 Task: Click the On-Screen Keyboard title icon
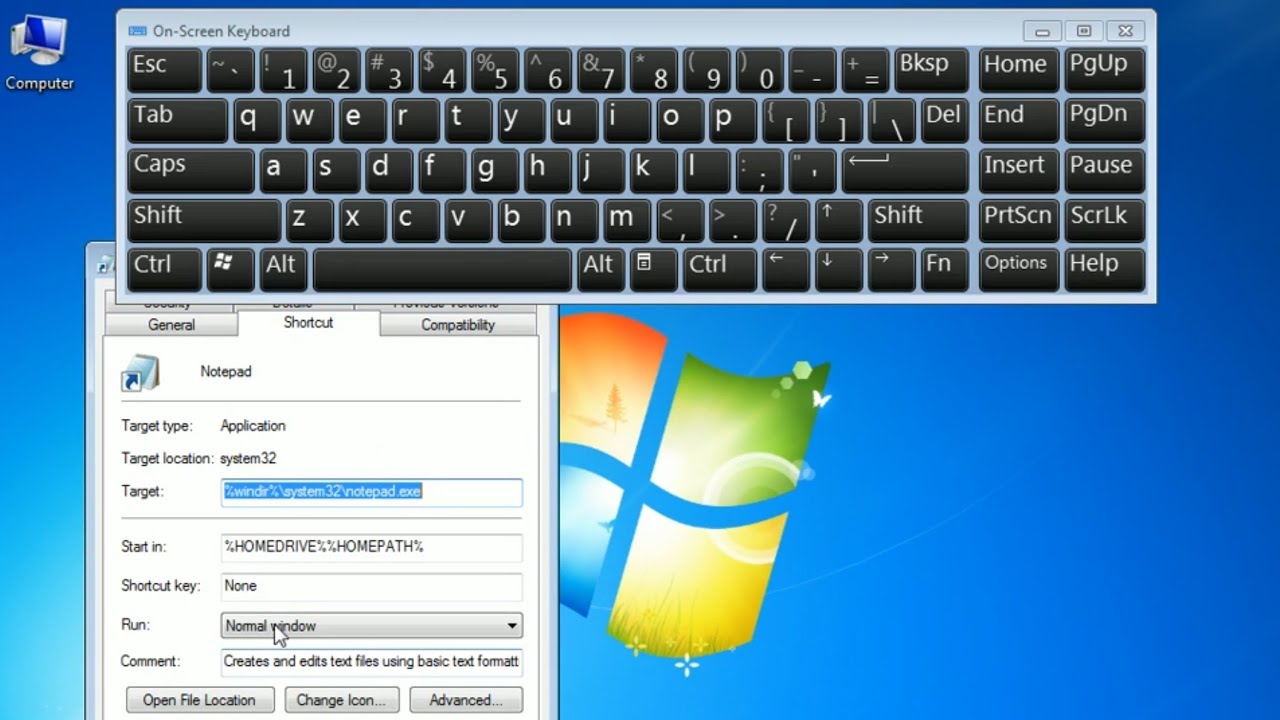click(137, 31)
